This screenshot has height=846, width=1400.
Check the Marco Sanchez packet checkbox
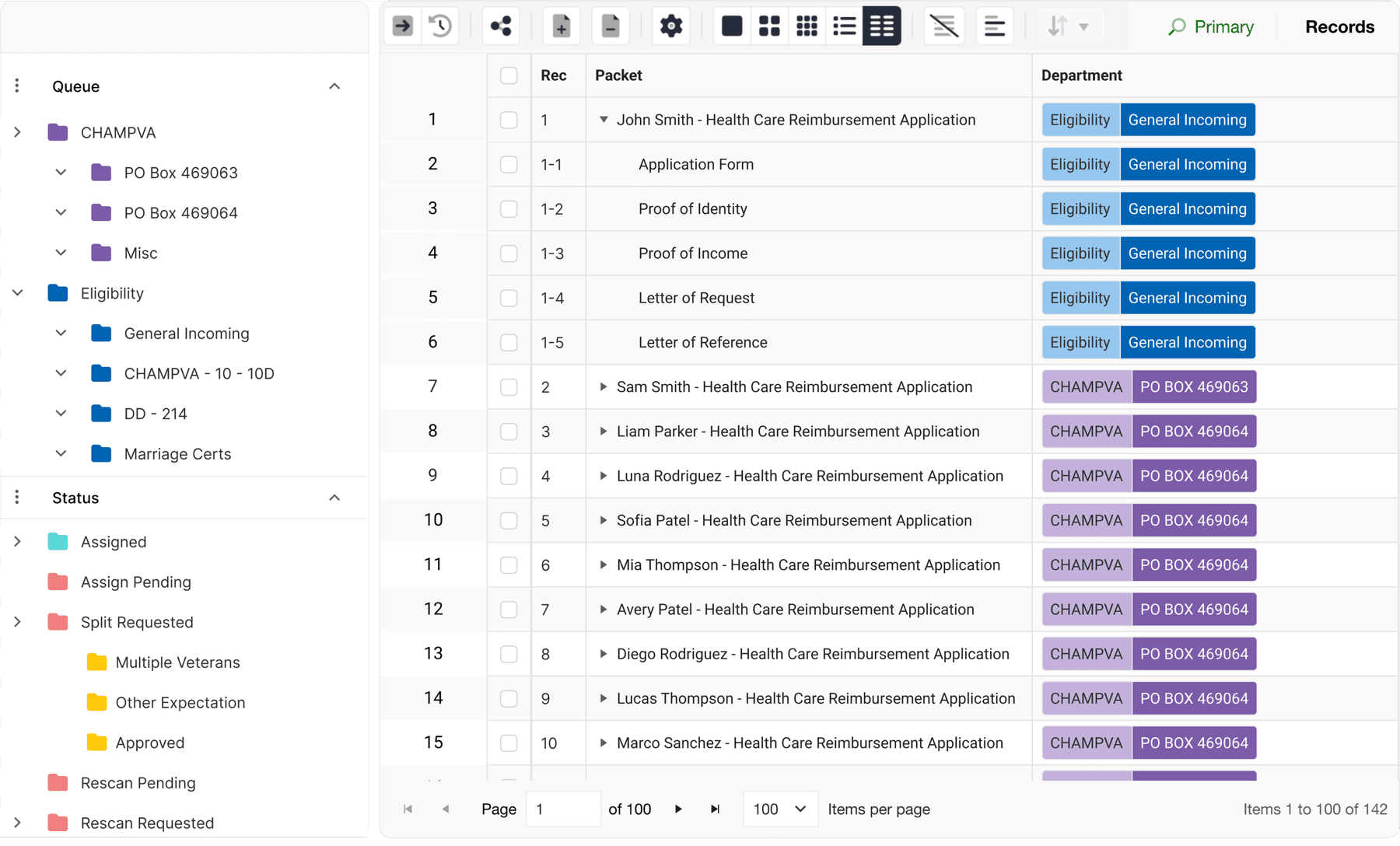[x=509, y=743]
